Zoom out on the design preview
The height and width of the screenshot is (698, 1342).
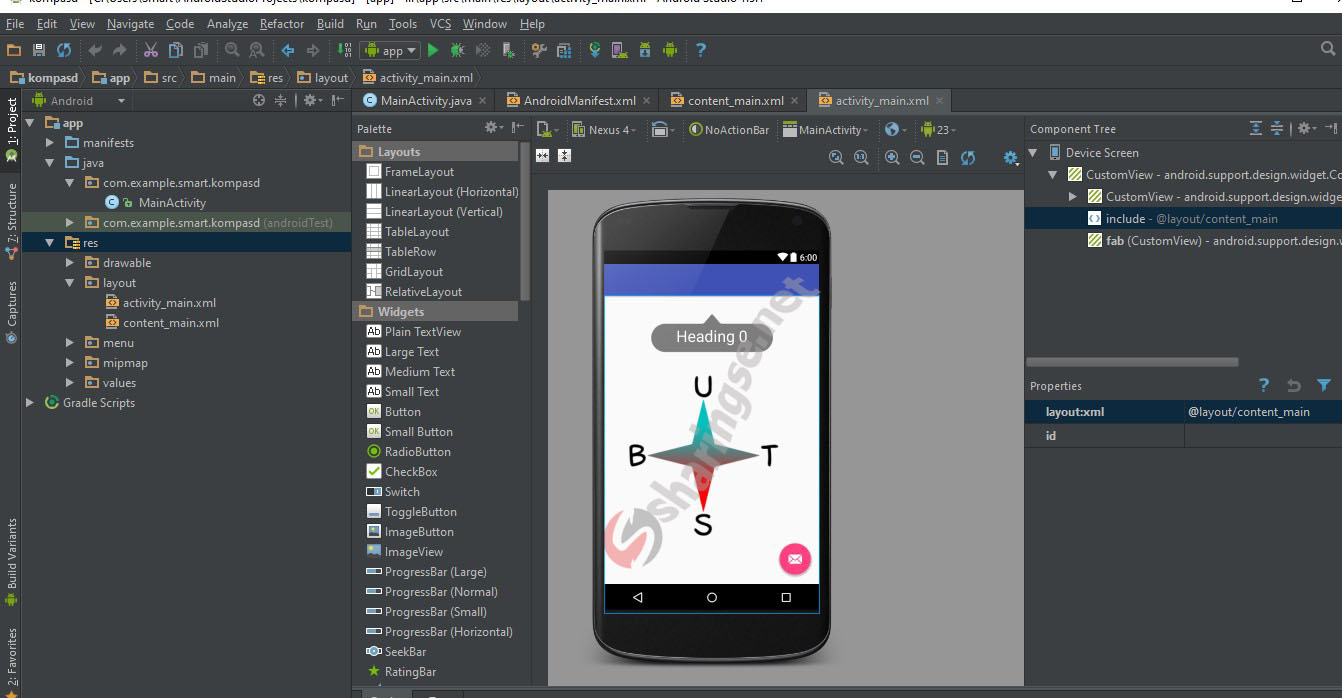click(x=917, y=157)
